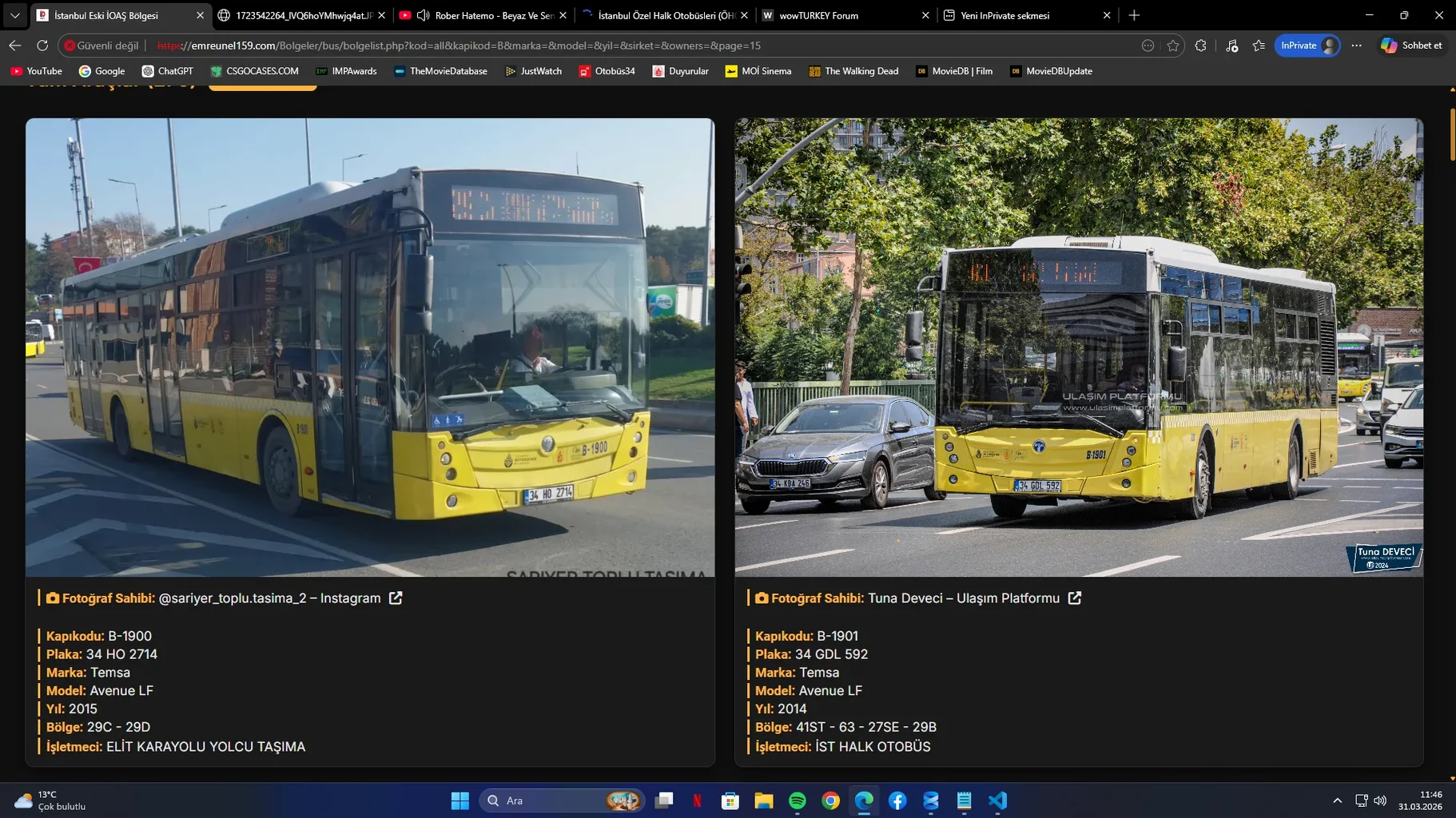Launch Spotify from the taskbar
This screenshot has height=818, width=1456.
coord(797,800)
